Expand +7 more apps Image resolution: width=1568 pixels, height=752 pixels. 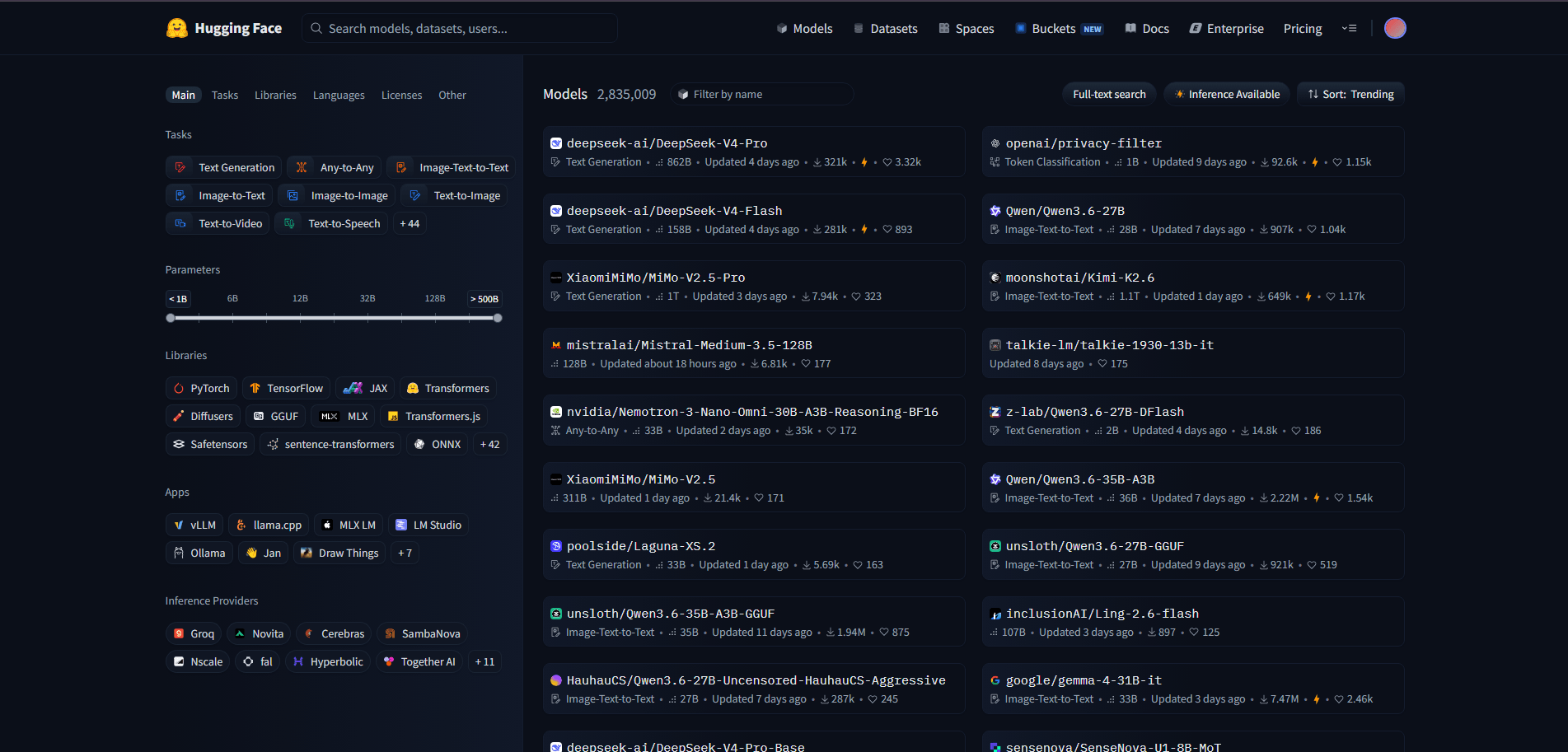coord(405,553)
